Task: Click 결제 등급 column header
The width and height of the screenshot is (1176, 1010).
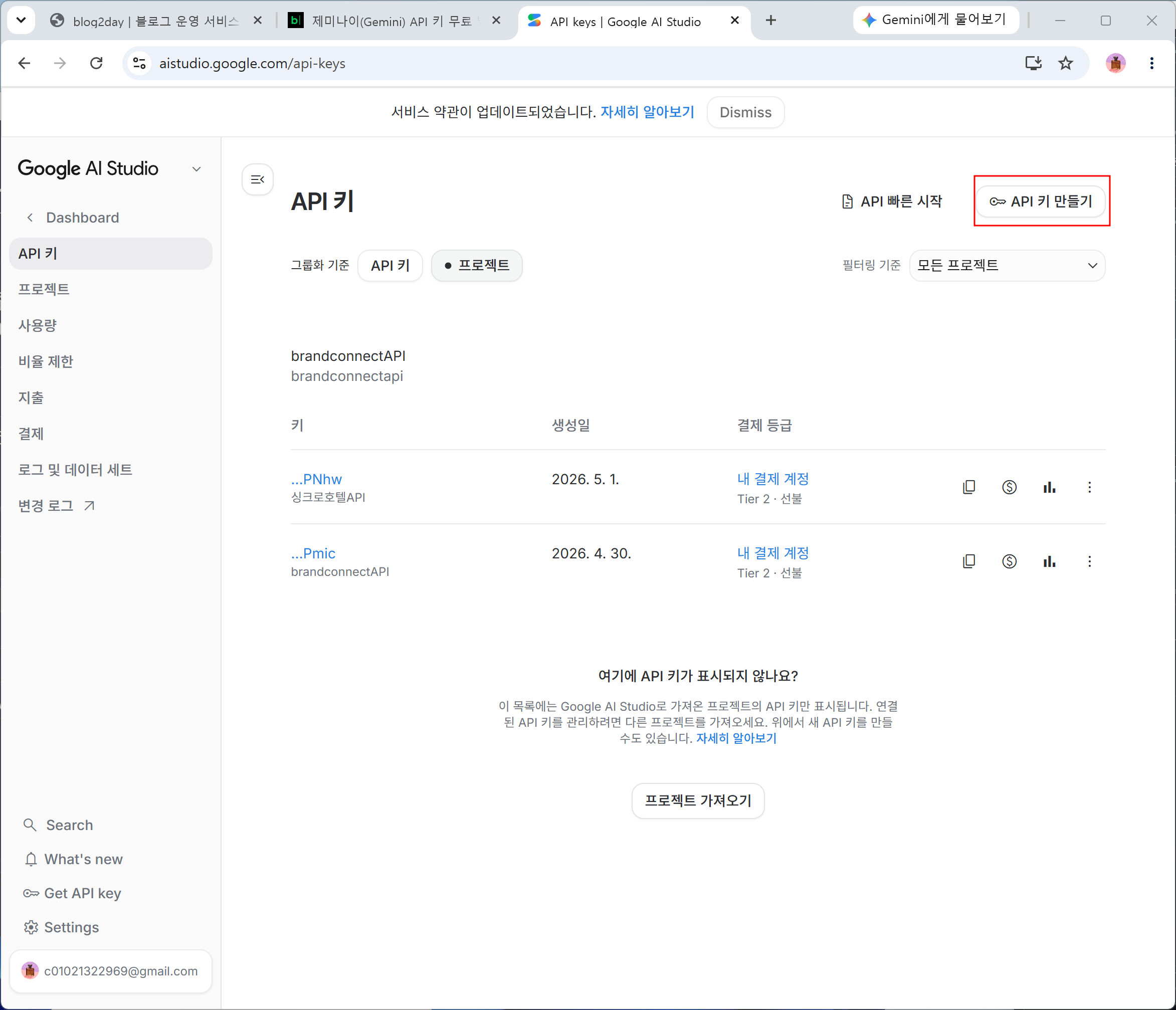Action: [764, 425]
